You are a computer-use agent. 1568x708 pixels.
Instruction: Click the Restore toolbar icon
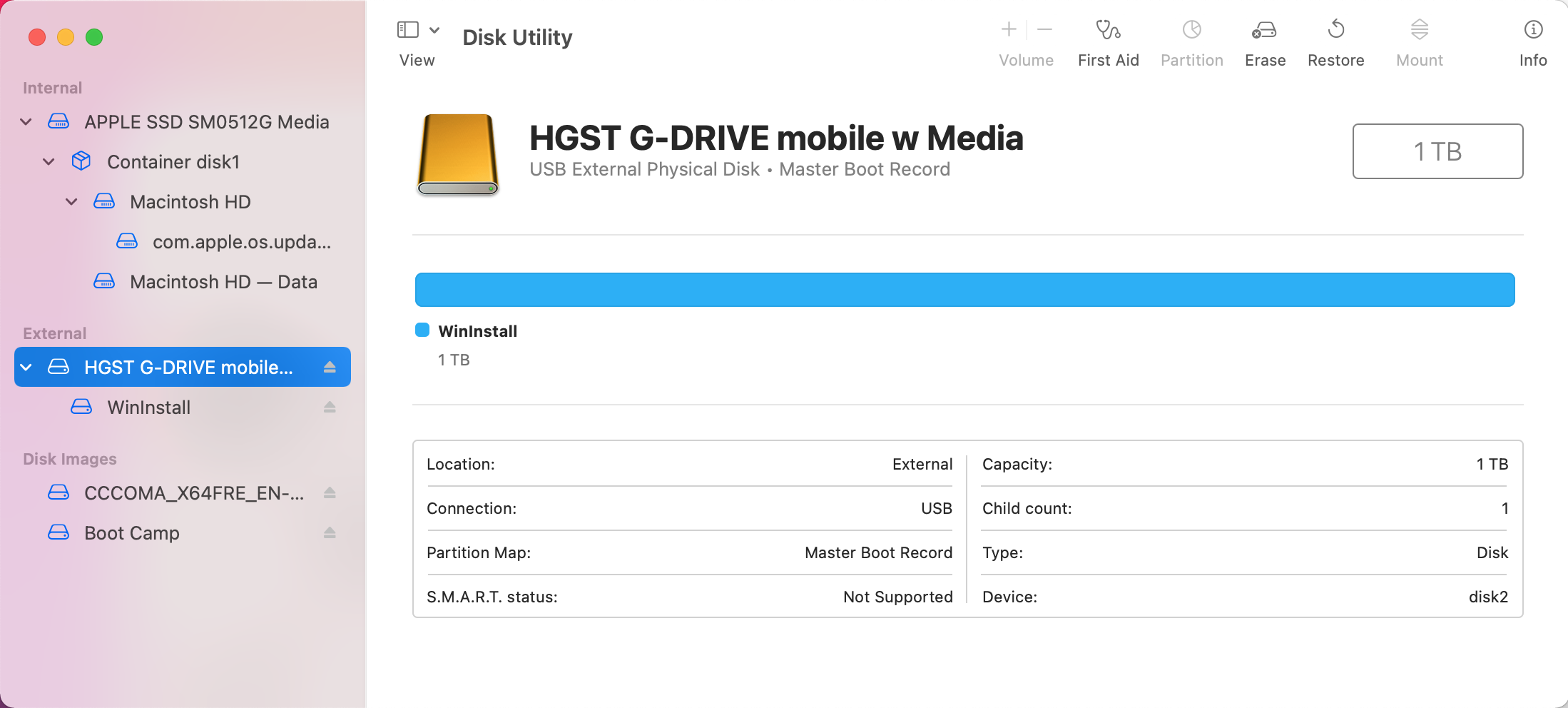pos(1335,39)
